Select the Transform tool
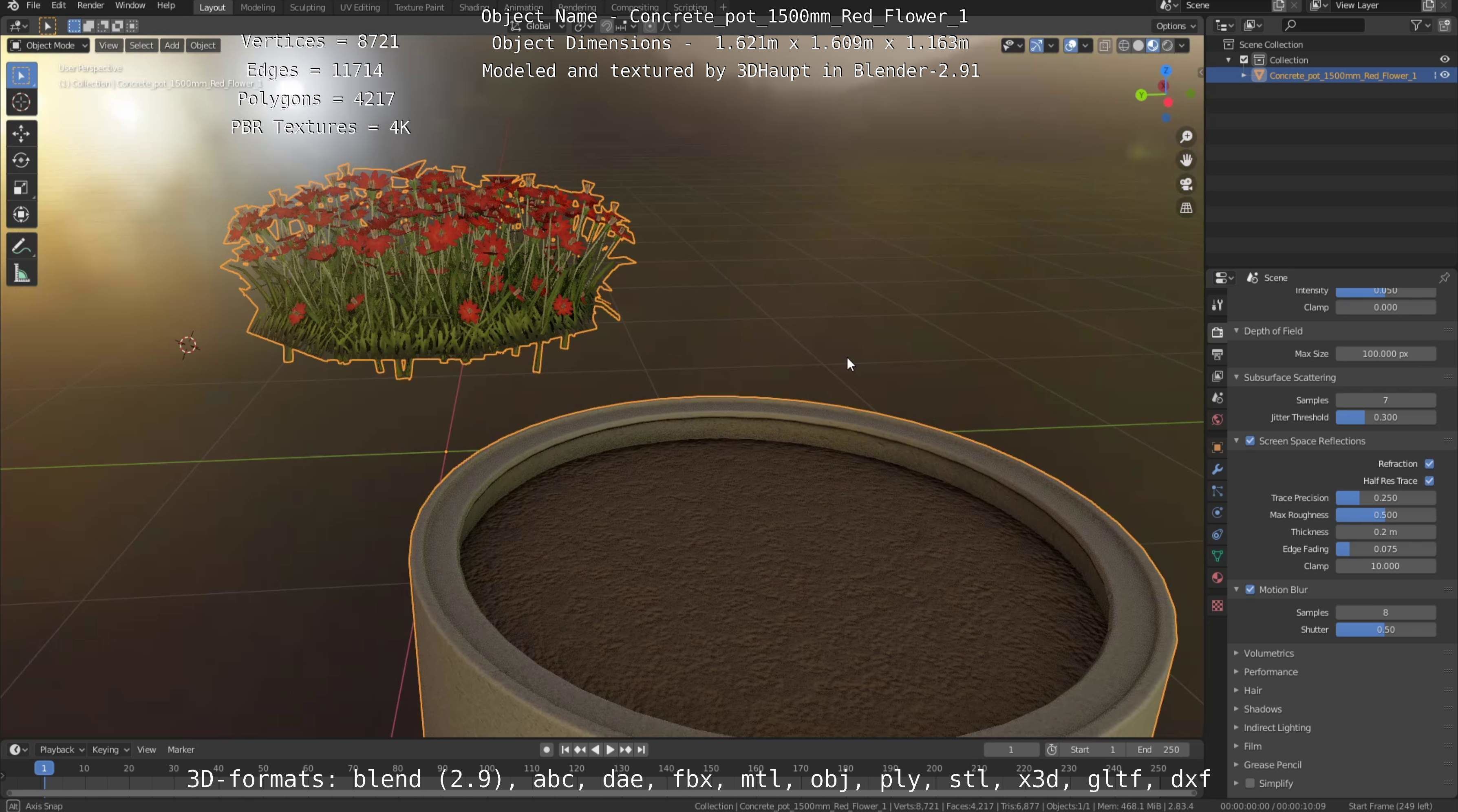The width and height of the screenshot is (1458, 812). (x=22, y=214)
